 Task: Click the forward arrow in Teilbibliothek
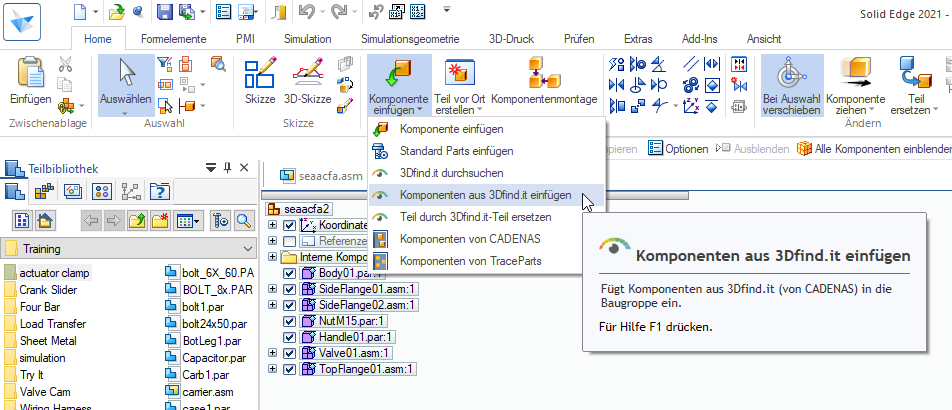(x=113, y=221)
